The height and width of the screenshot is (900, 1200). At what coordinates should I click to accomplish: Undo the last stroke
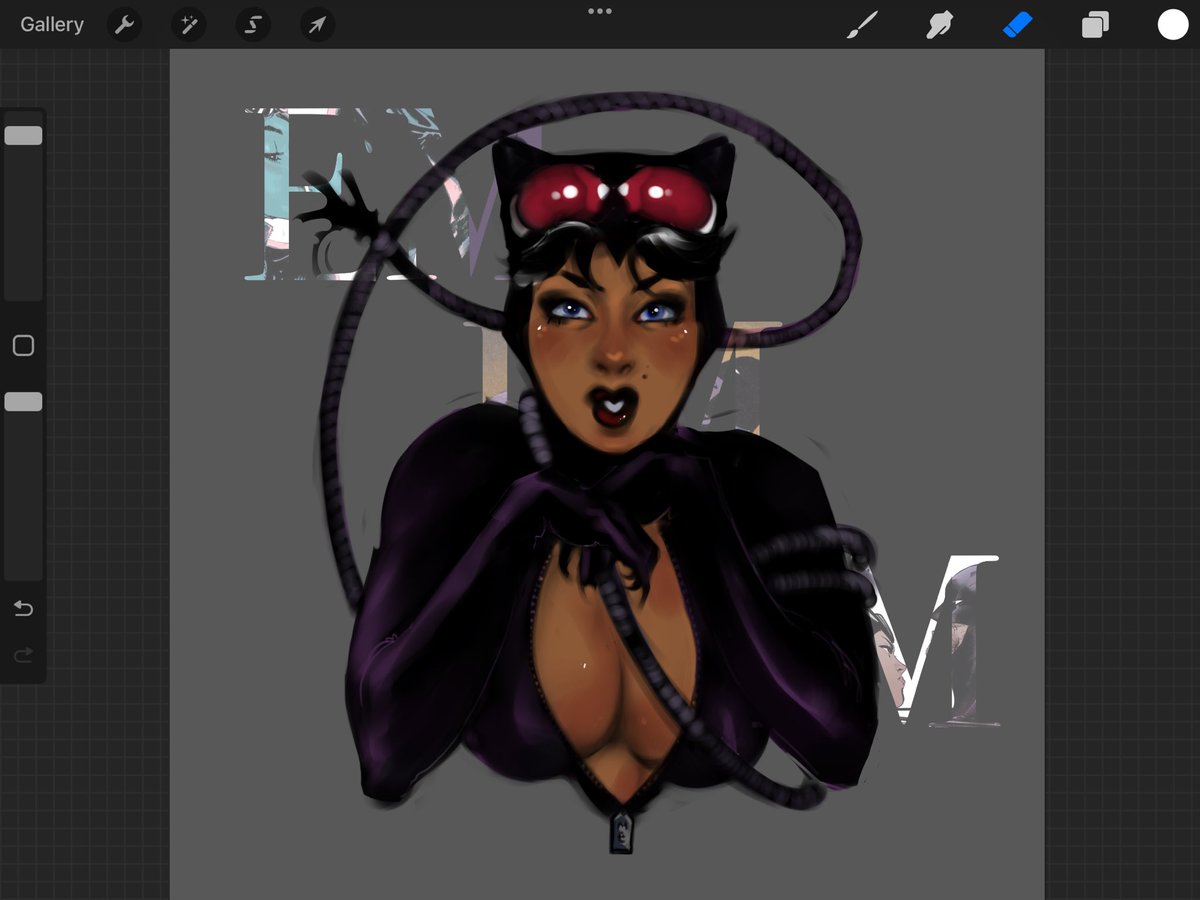[x=23, y=608]
